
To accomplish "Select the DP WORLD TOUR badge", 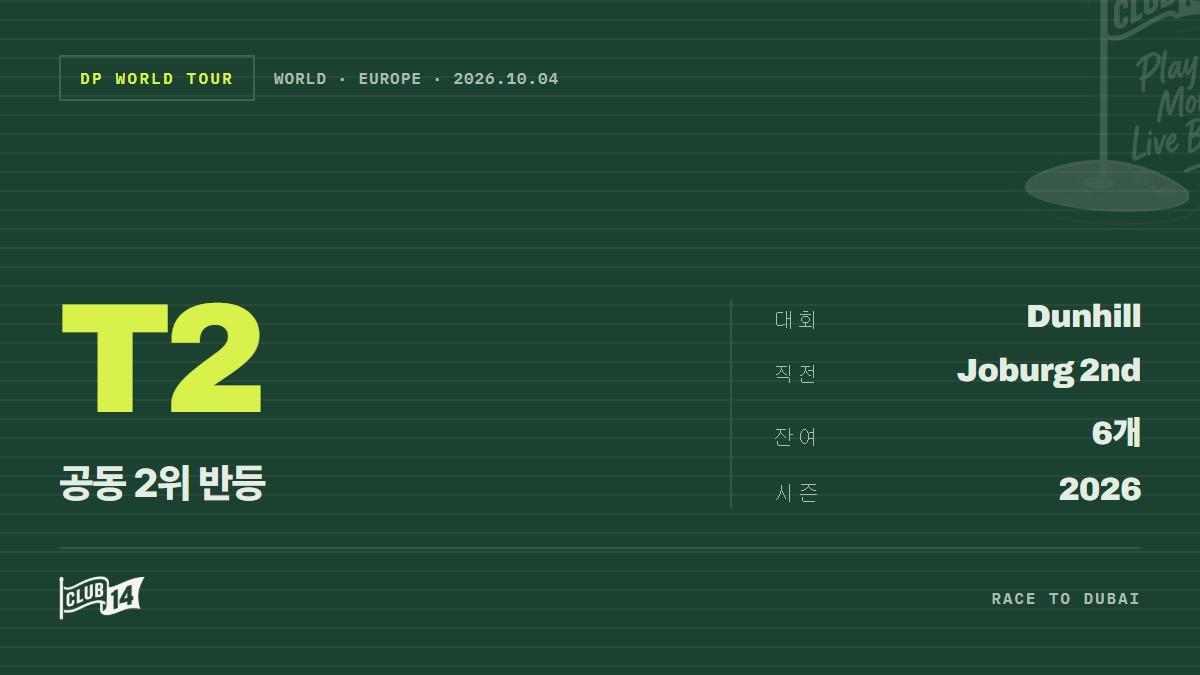I will point(157,78).
